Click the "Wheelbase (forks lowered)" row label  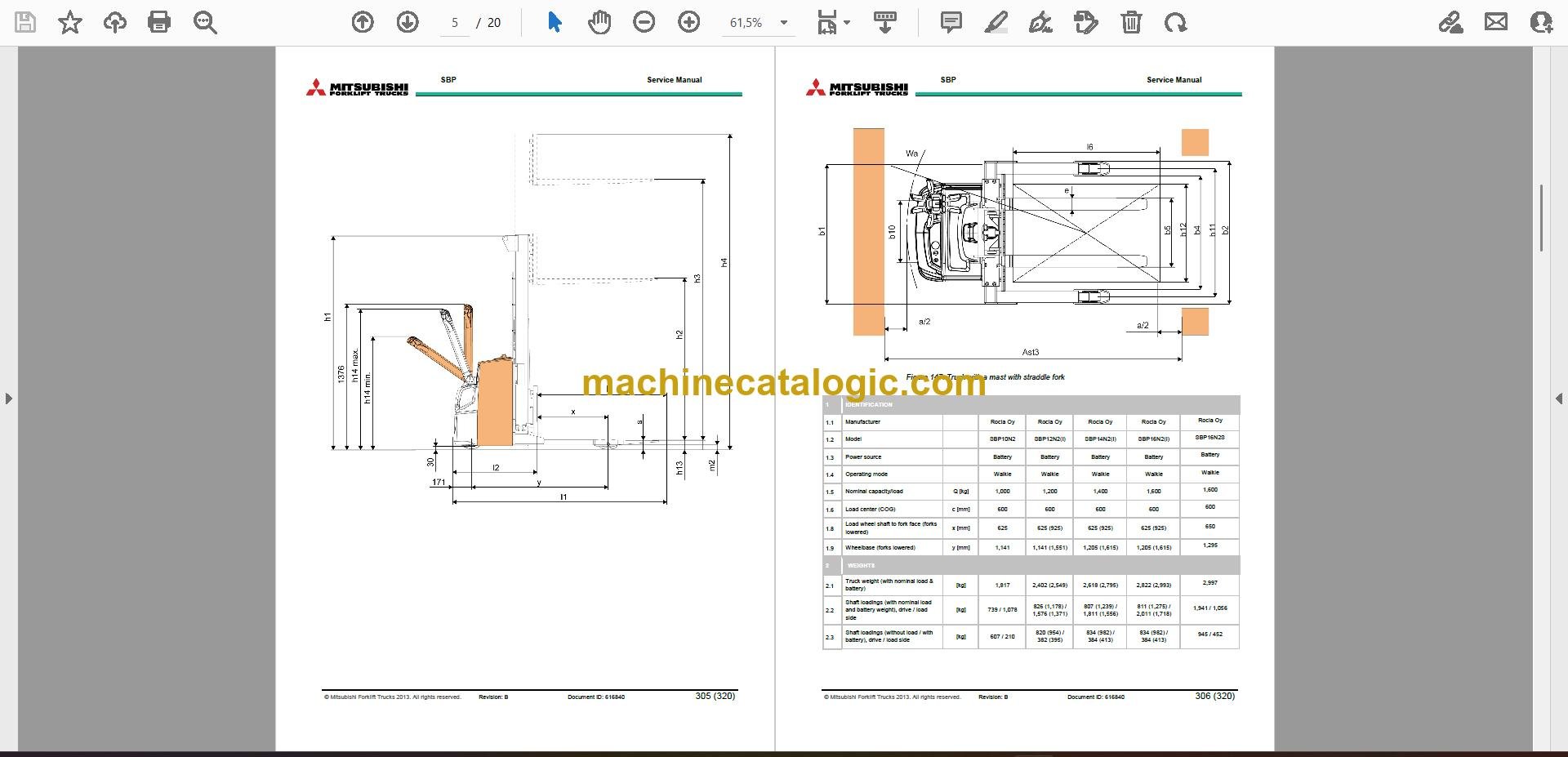tap(880, 548)
